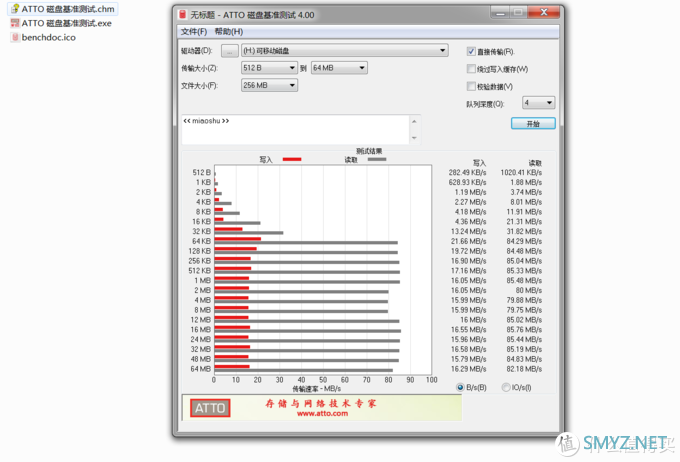Minimize the ATTO benchmark window
Image resolution: width=680 pixels, height=462 pixels.
[x=500, y=13]
